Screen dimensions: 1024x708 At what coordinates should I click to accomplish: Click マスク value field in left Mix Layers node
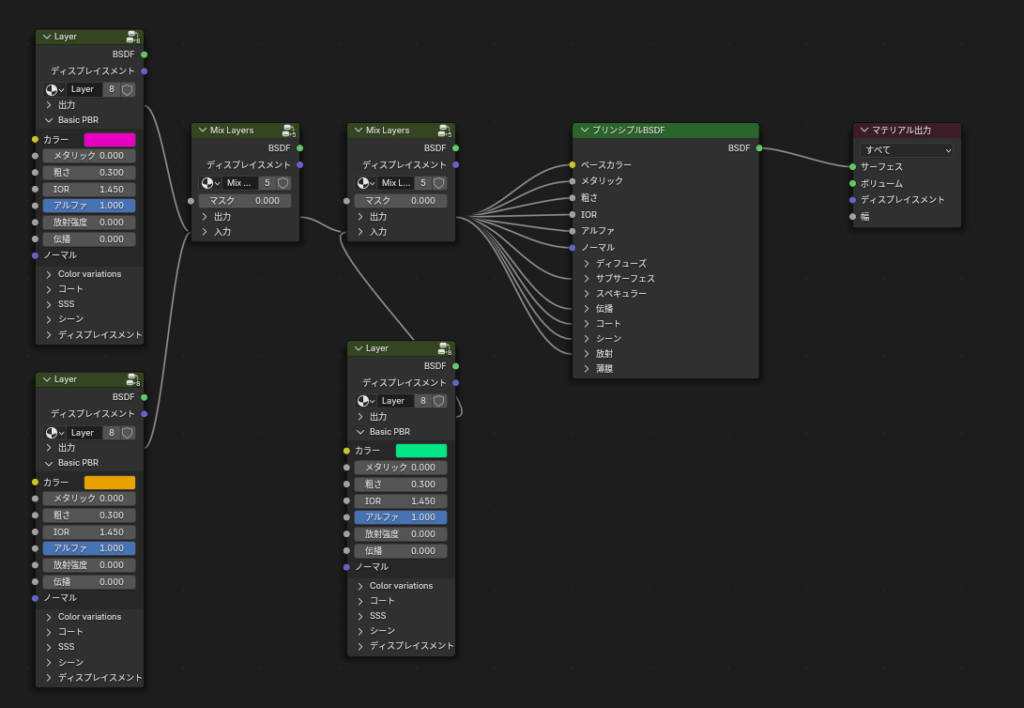click(x=244, y=201)
